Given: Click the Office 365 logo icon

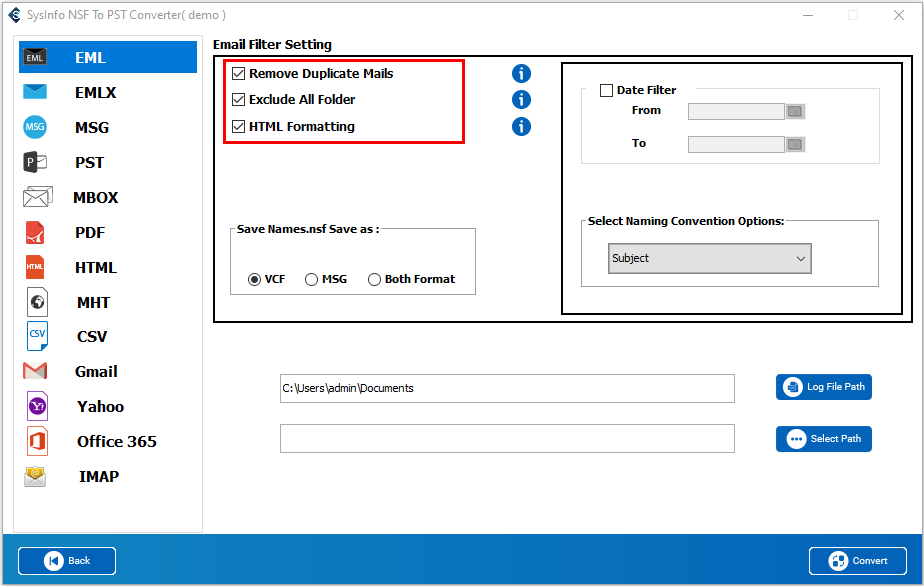Looking at the screenshot, I should [37, 441].
